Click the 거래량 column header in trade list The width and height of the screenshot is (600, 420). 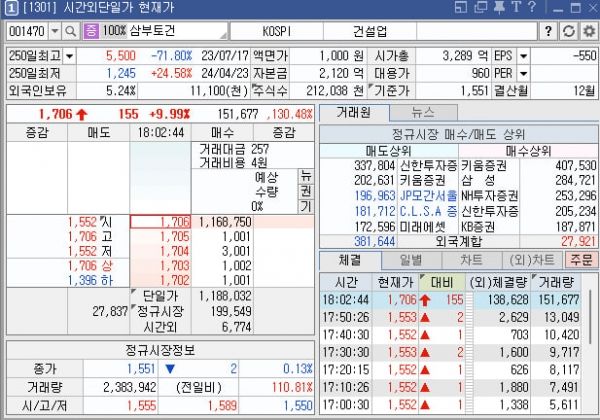coord(556,282)
